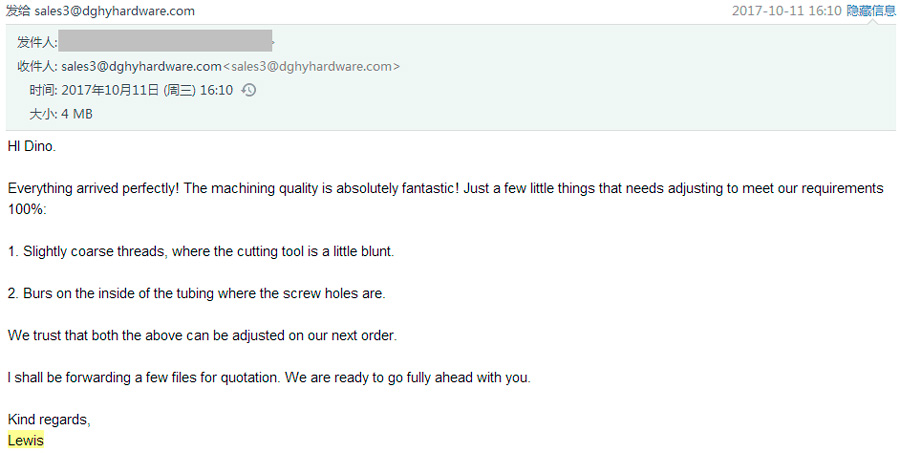Click the "100%:" text on the second paragraph line
The image size is (900, 453).
tap(27, 209)
